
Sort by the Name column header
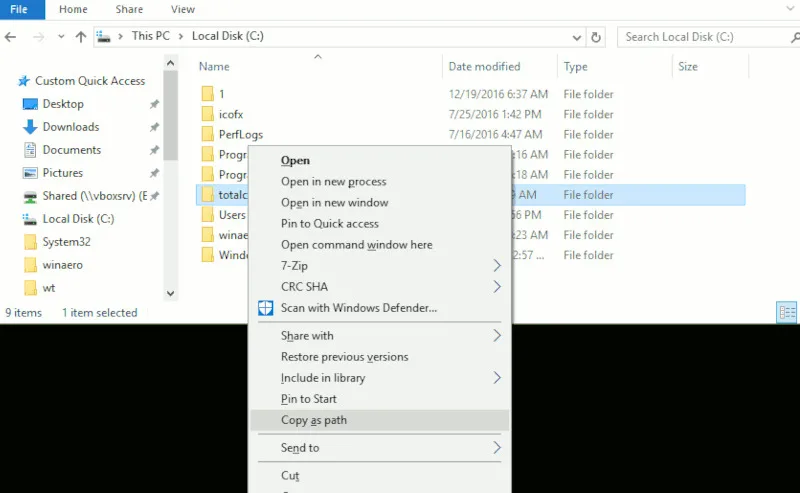coord(214,66)
